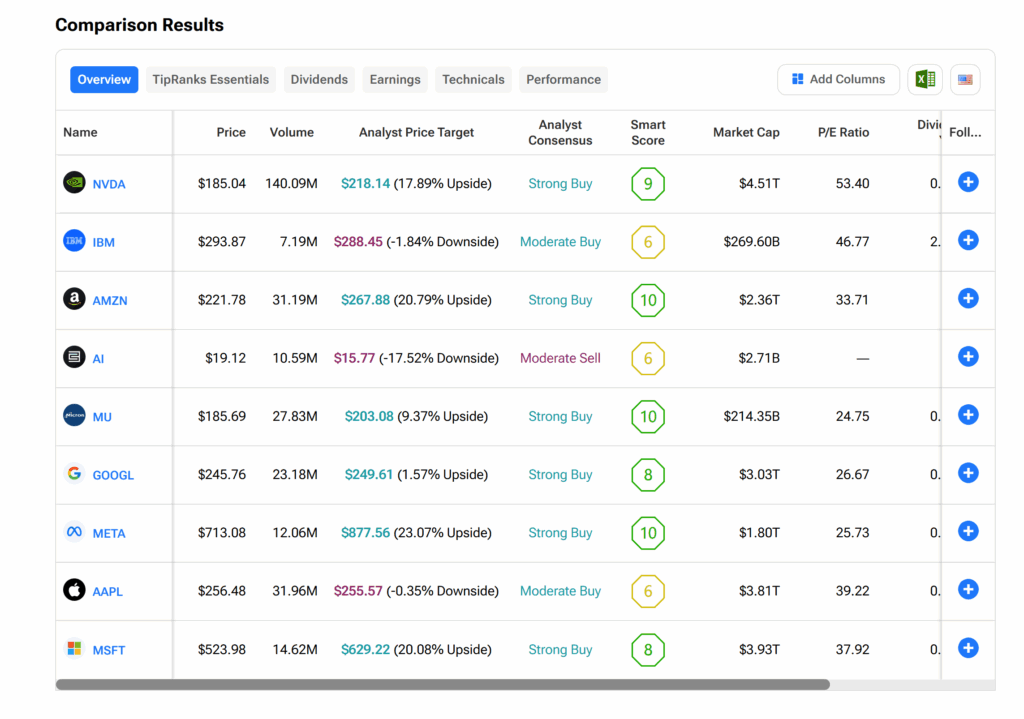This screenshot has width=1024, height=719.
Task: Click IBM's Moderate Buy consensus
Action: [x=560, y=242]
